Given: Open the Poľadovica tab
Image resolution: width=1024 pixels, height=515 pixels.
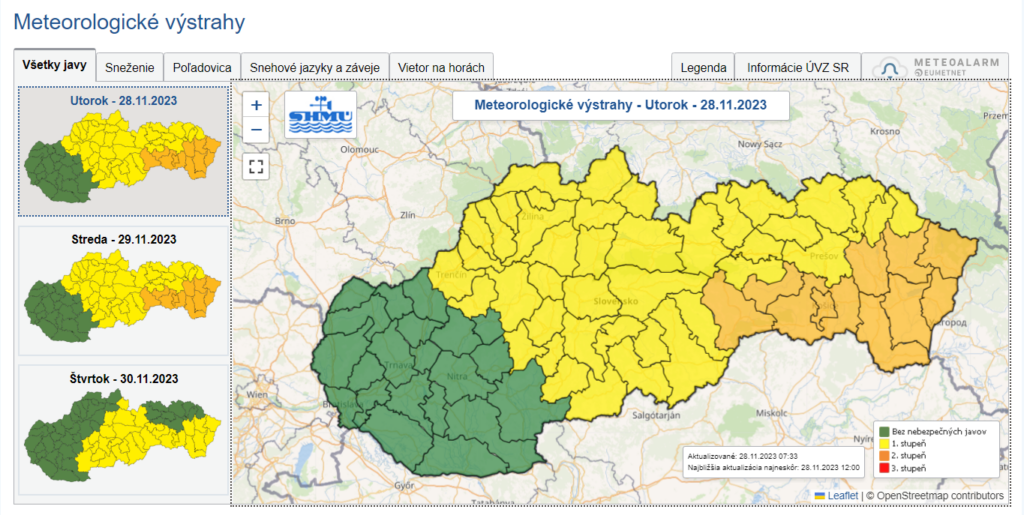Looking at the screenshot, I should (202, 68).
